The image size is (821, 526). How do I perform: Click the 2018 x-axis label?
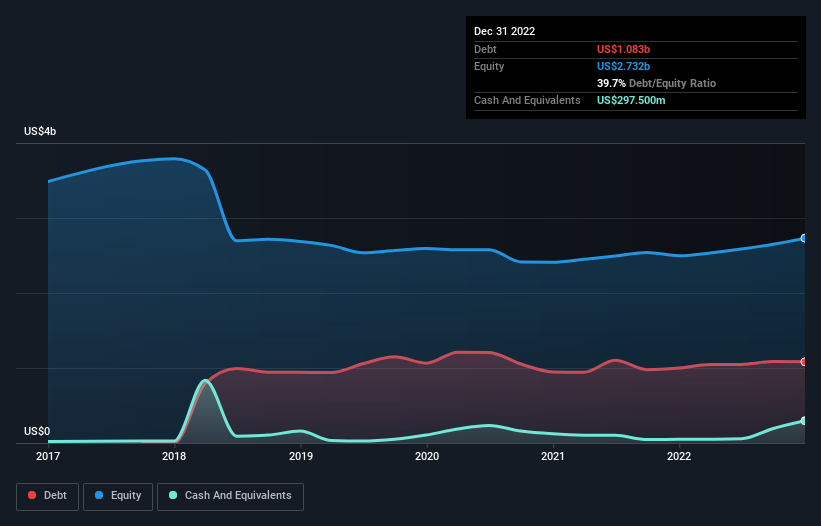click(x=174, y=456)
